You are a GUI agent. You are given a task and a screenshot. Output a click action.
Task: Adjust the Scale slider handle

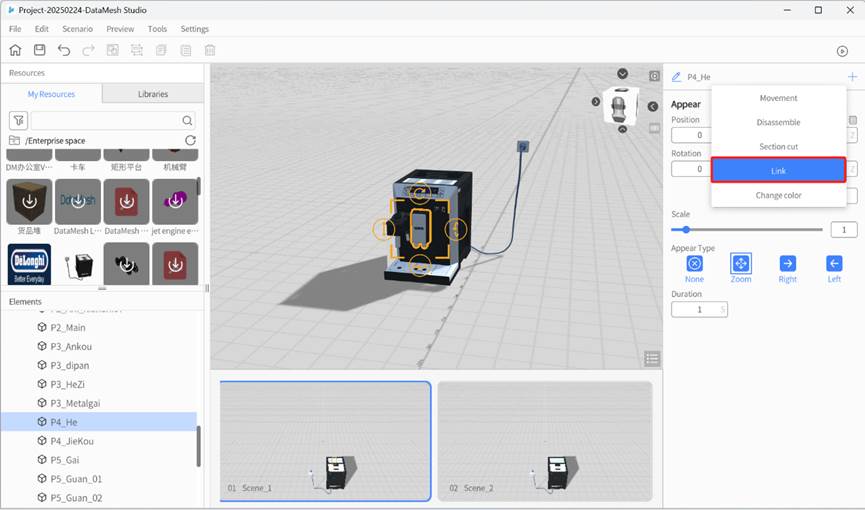coord(686,230)
